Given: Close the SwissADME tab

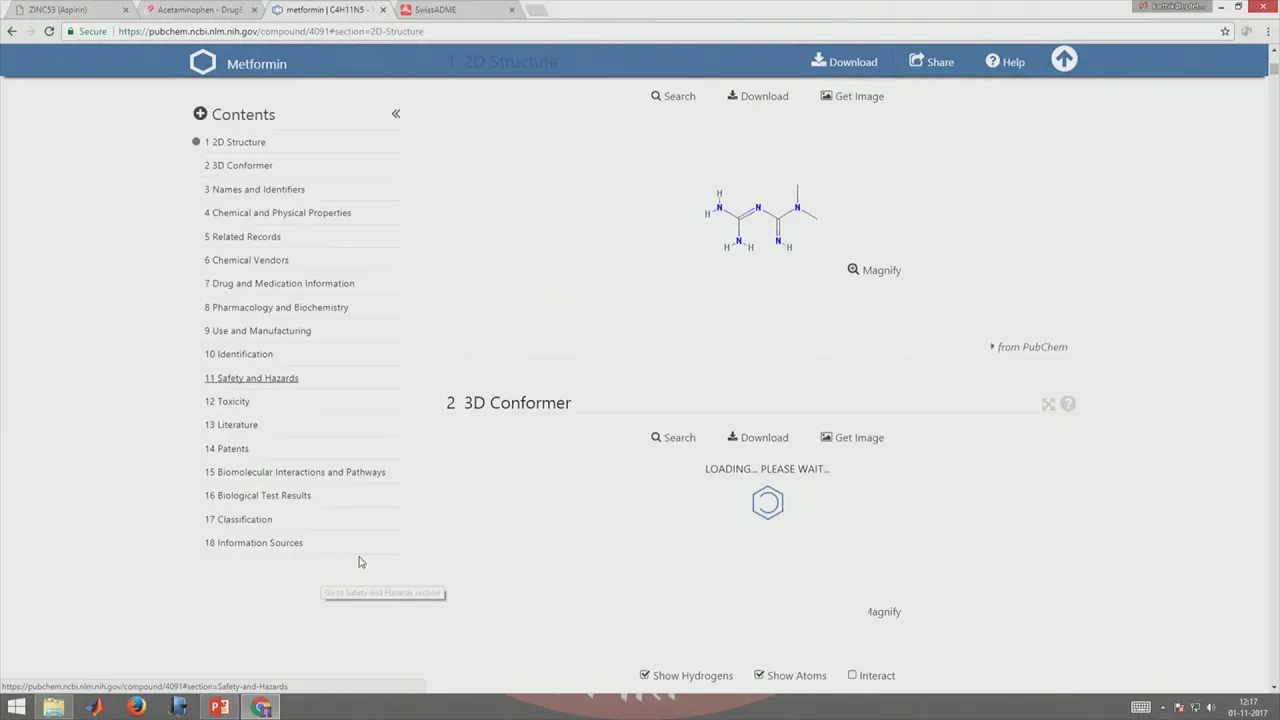Looking at the screenshot, I should 512,10.
